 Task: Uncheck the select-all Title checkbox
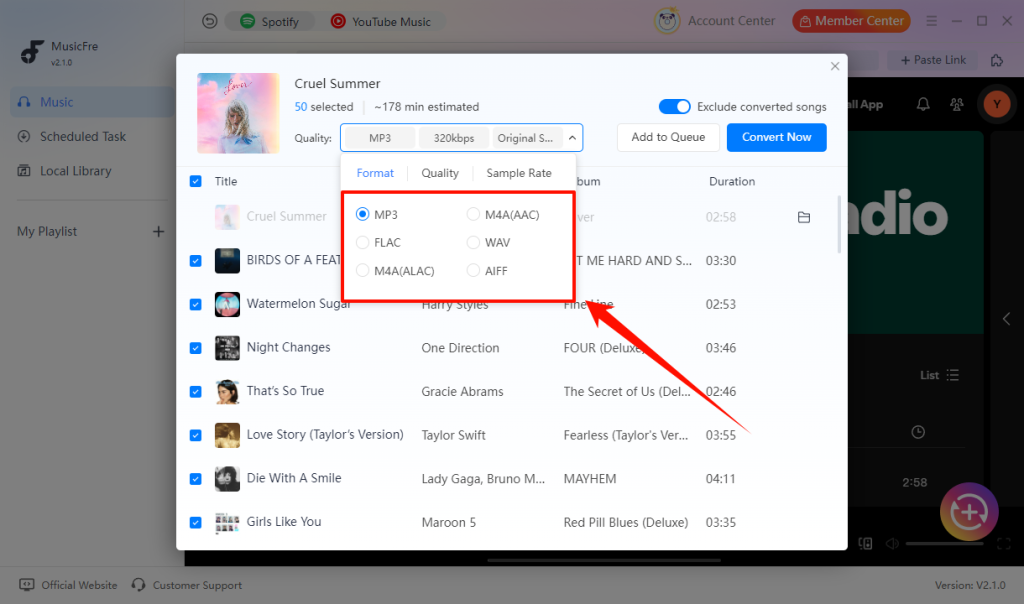[x=195, y=181]
